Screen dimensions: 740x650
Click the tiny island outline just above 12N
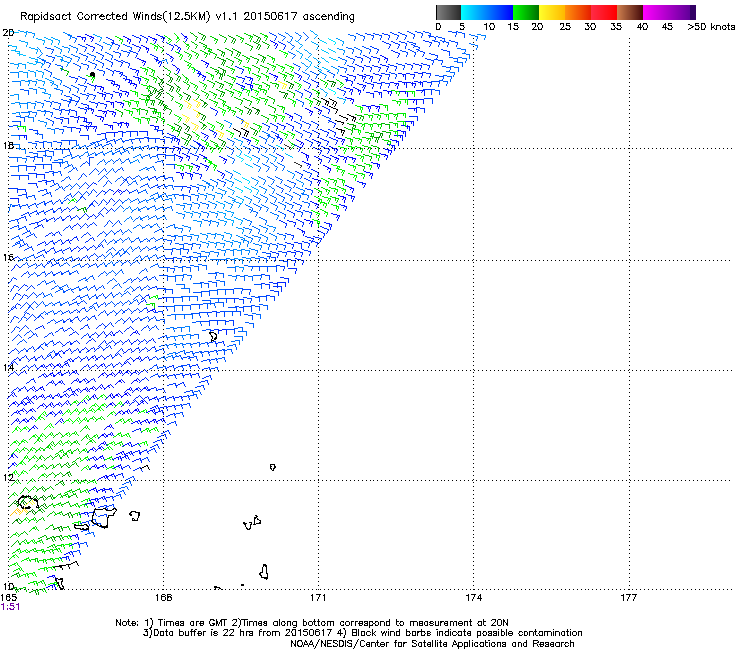coord(273,467)
